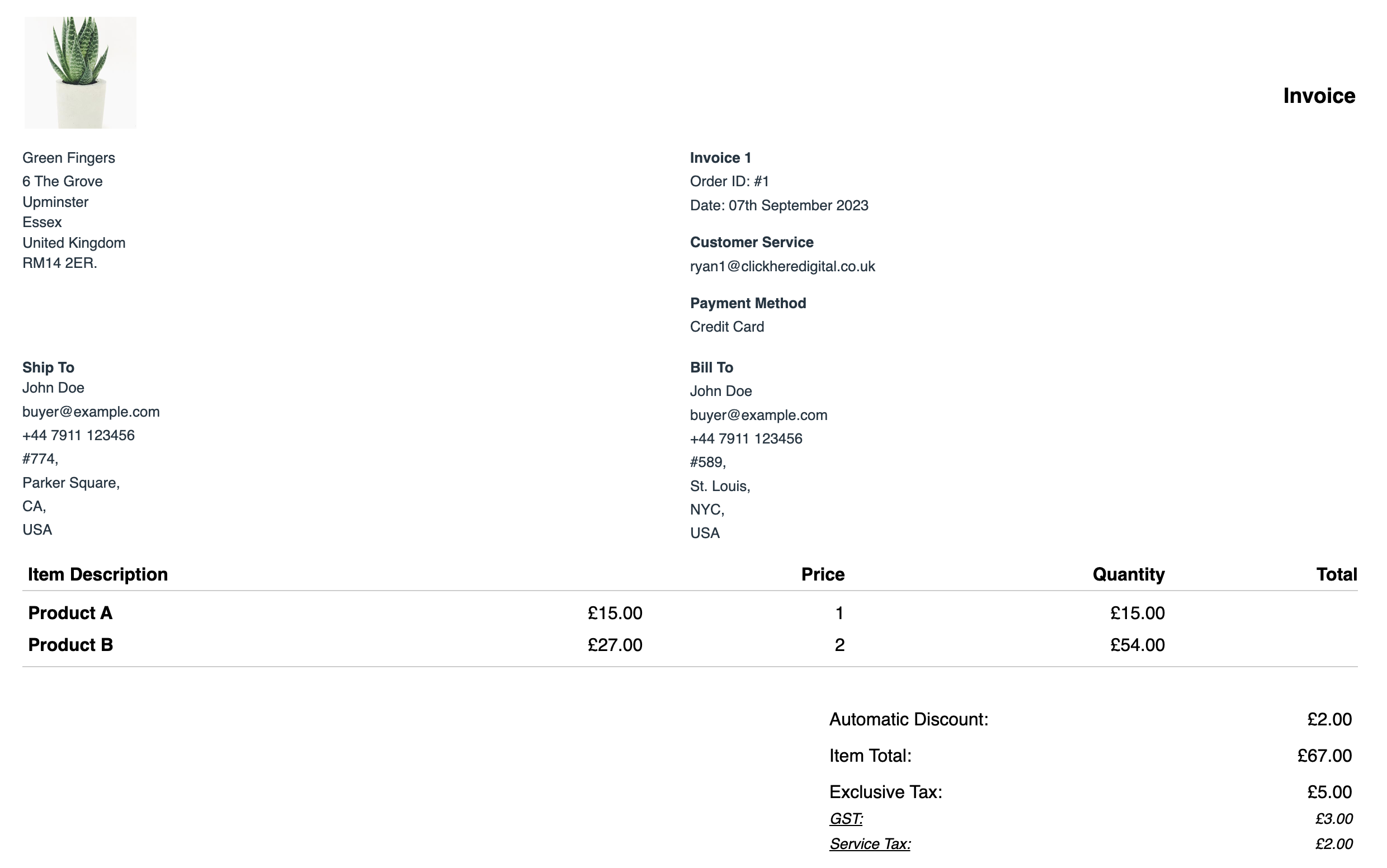Select the Product B row name

(x=70, y=645)
